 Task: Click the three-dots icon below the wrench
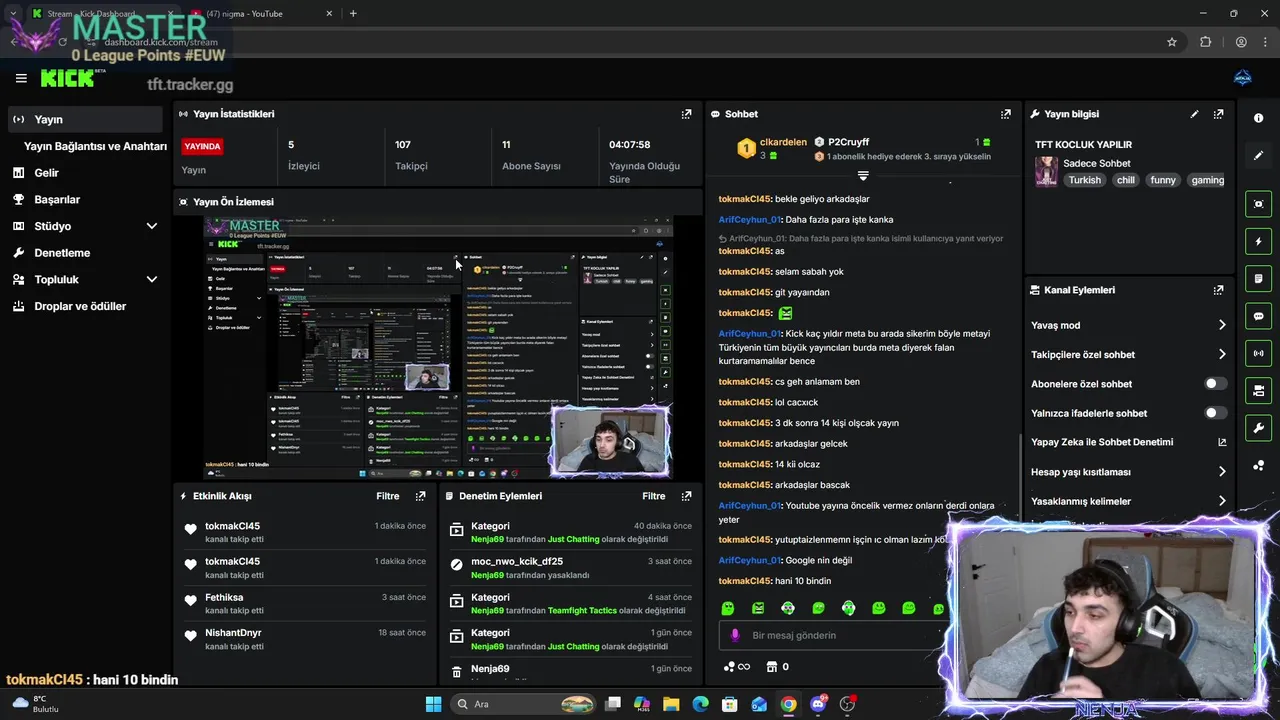[x=1258, y=466]
